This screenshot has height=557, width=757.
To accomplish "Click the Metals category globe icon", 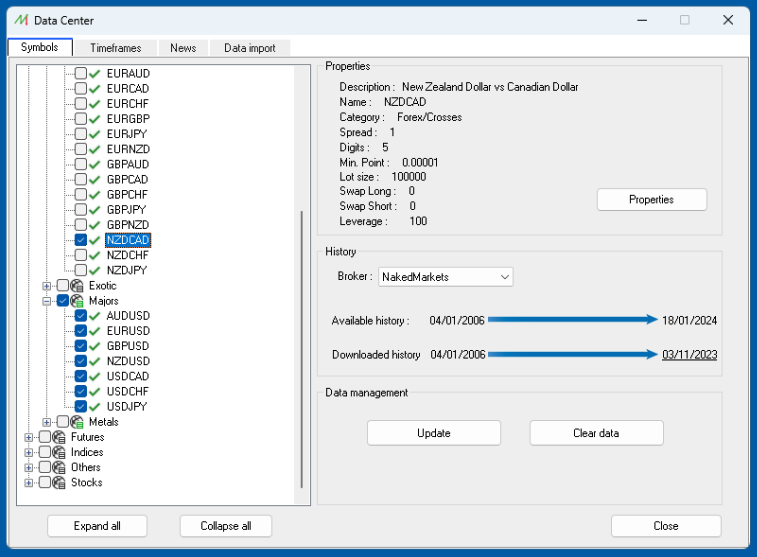I will (78, 422).
